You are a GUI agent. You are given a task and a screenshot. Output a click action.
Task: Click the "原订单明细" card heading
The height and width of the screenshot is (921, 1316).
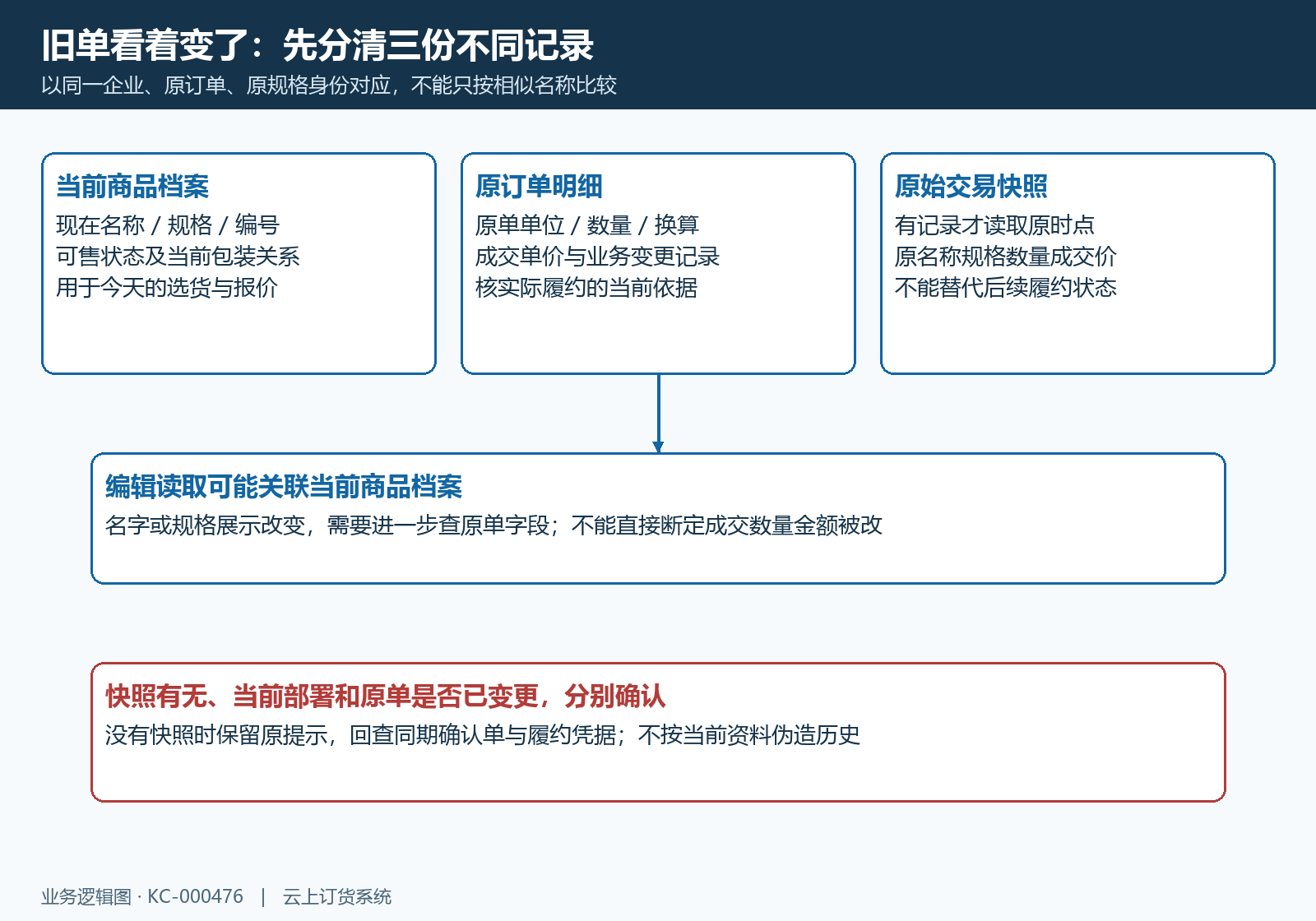coord(539,187)
